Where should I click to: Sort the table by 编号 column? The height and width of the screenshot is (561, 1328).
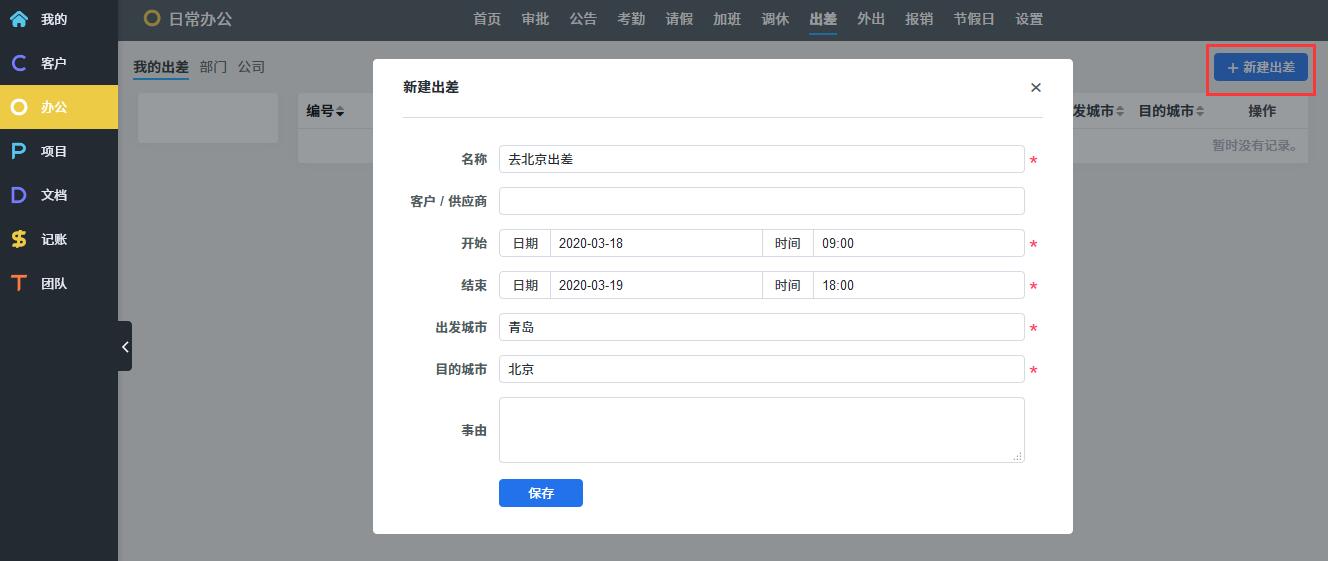pyautogui.click(x=325, y=111)
